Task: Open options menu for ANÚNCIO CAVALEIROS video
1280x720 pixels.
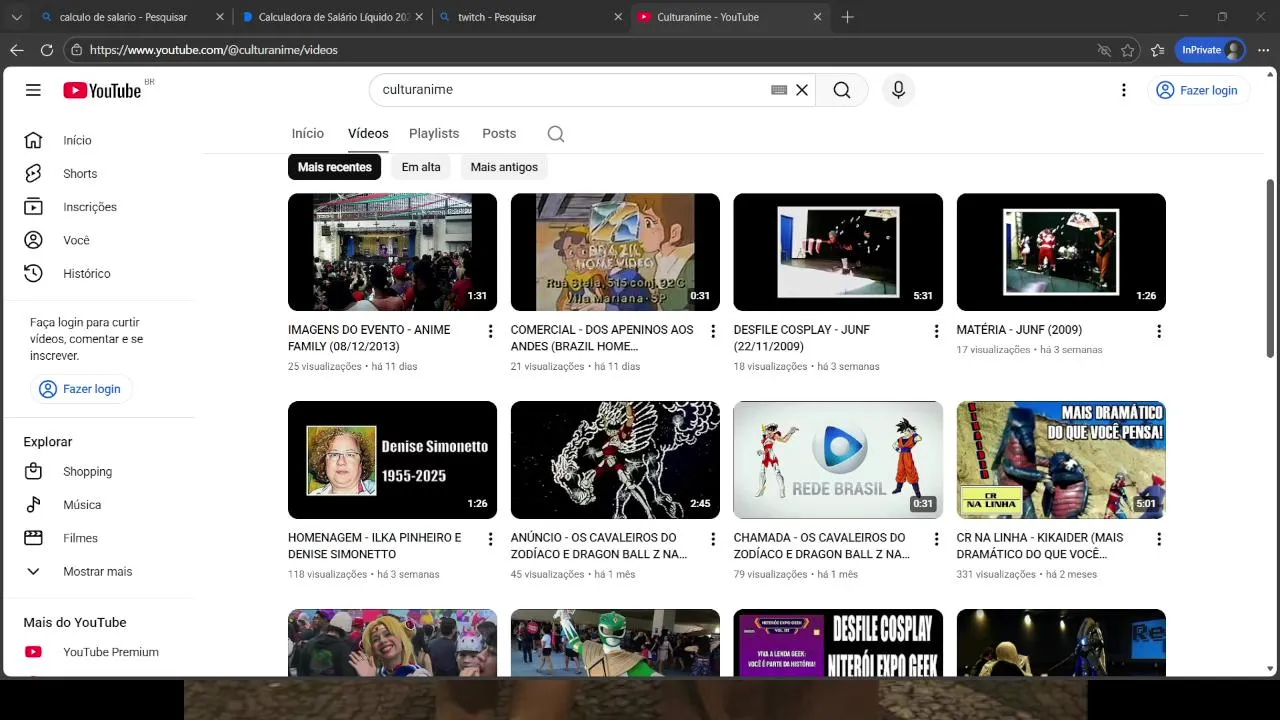Action: click(713, 539)
